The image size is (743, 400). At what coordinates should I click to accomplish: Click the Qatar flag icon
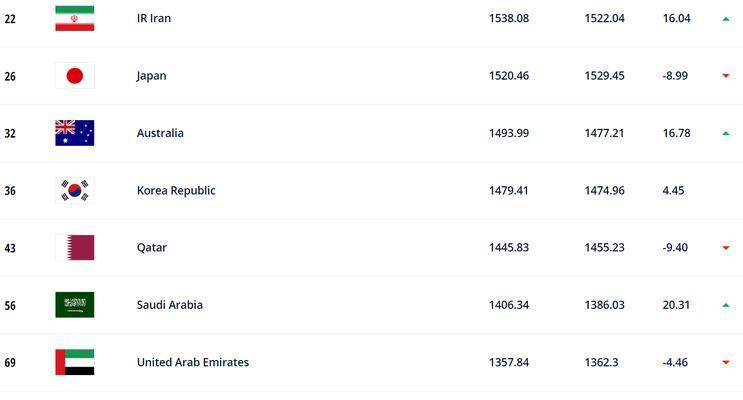(x=74, y=247)
